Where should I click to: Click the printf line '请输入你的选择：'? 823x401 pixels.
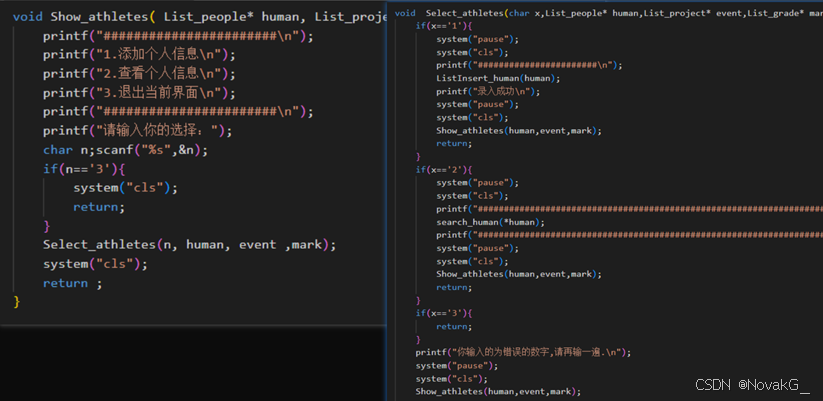coord(138,131)
